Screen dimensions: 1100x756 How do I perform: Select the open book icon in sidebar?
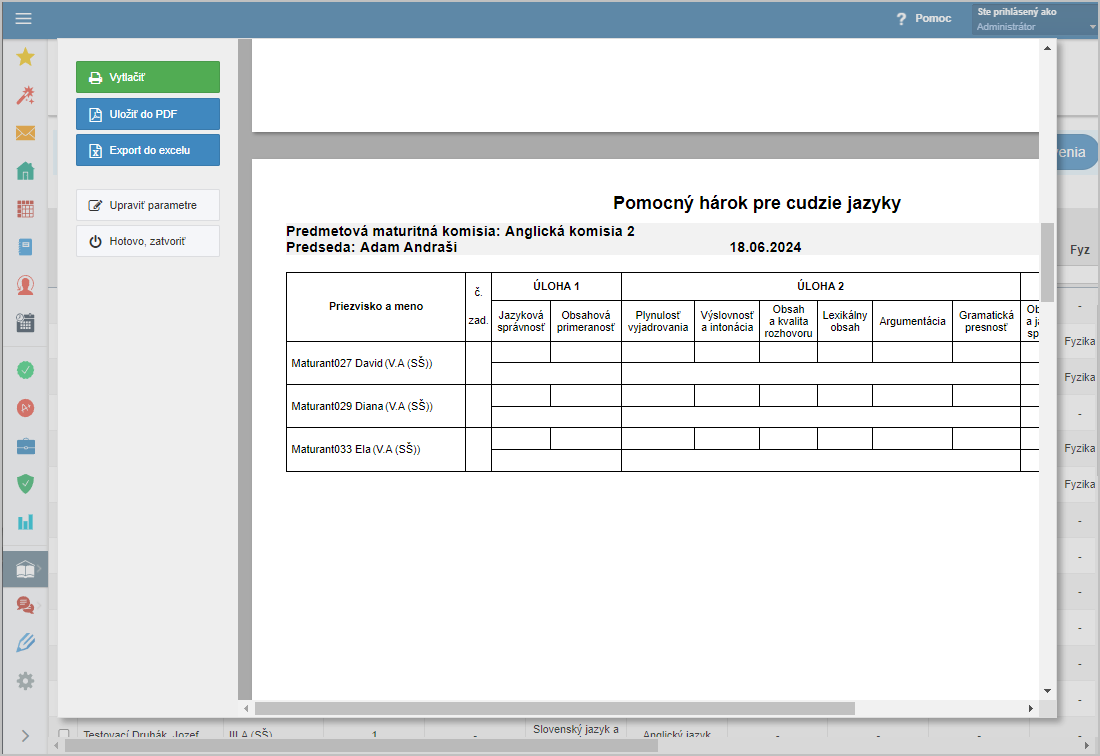(25, 569)
